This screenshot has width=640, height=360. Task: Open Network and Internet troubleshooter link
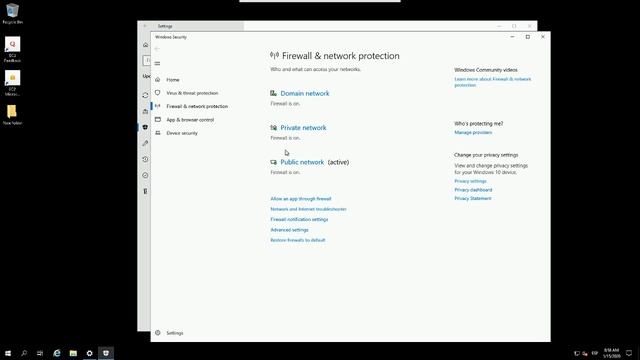tap(308, 209)
